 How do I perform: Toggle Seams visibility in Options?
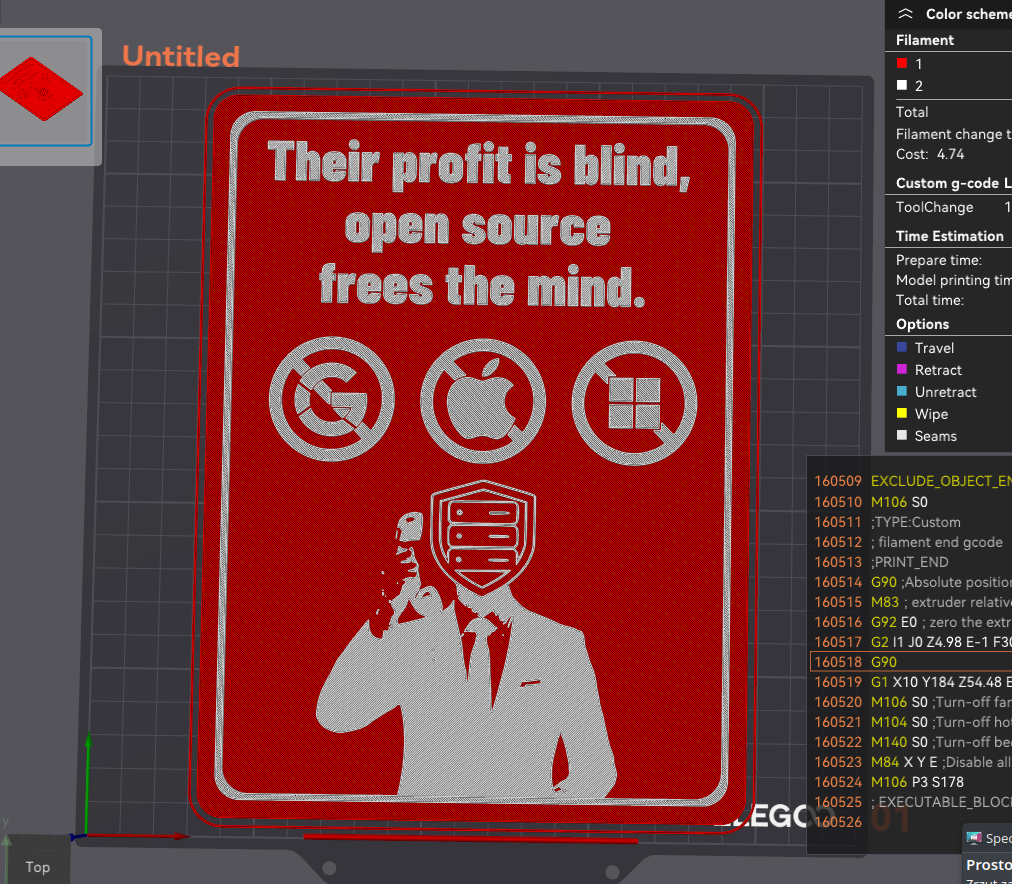tap(902, 435)
